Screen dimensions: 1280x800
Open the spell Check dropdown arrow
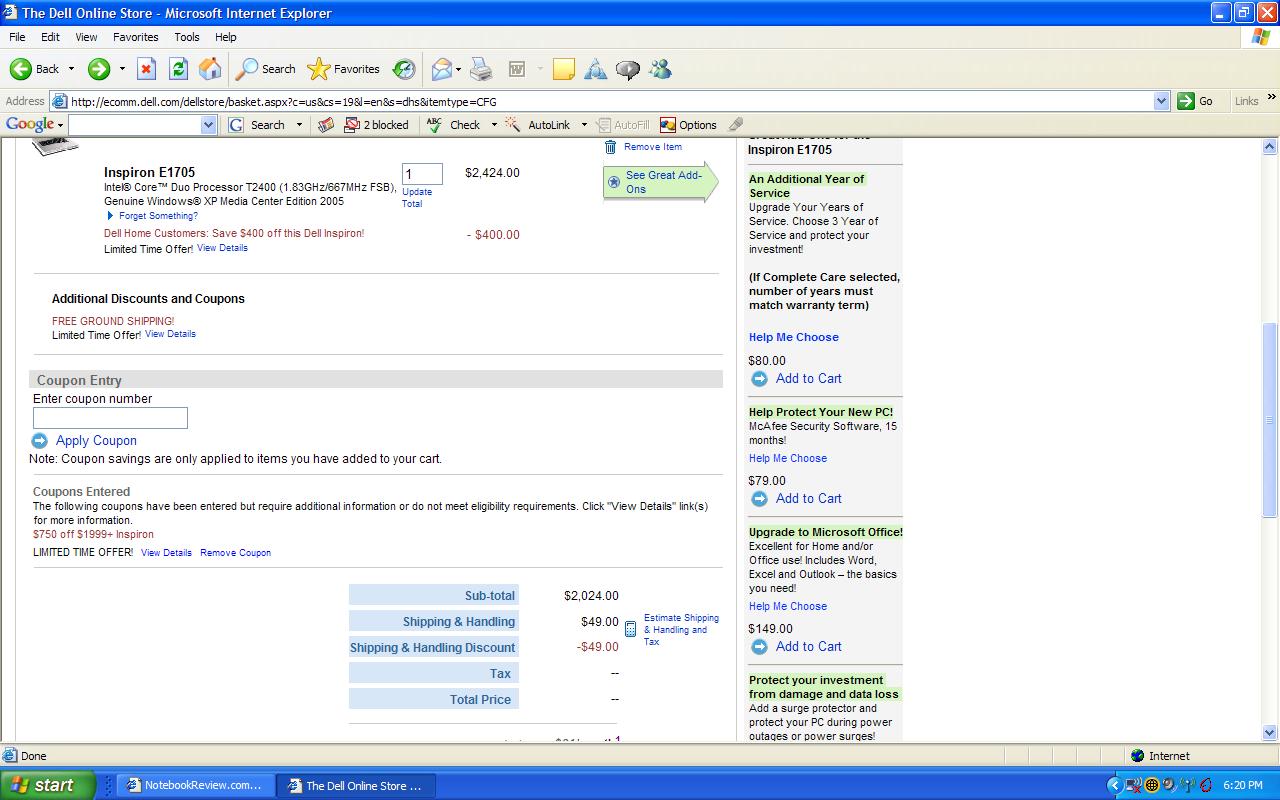click(493, 125)
